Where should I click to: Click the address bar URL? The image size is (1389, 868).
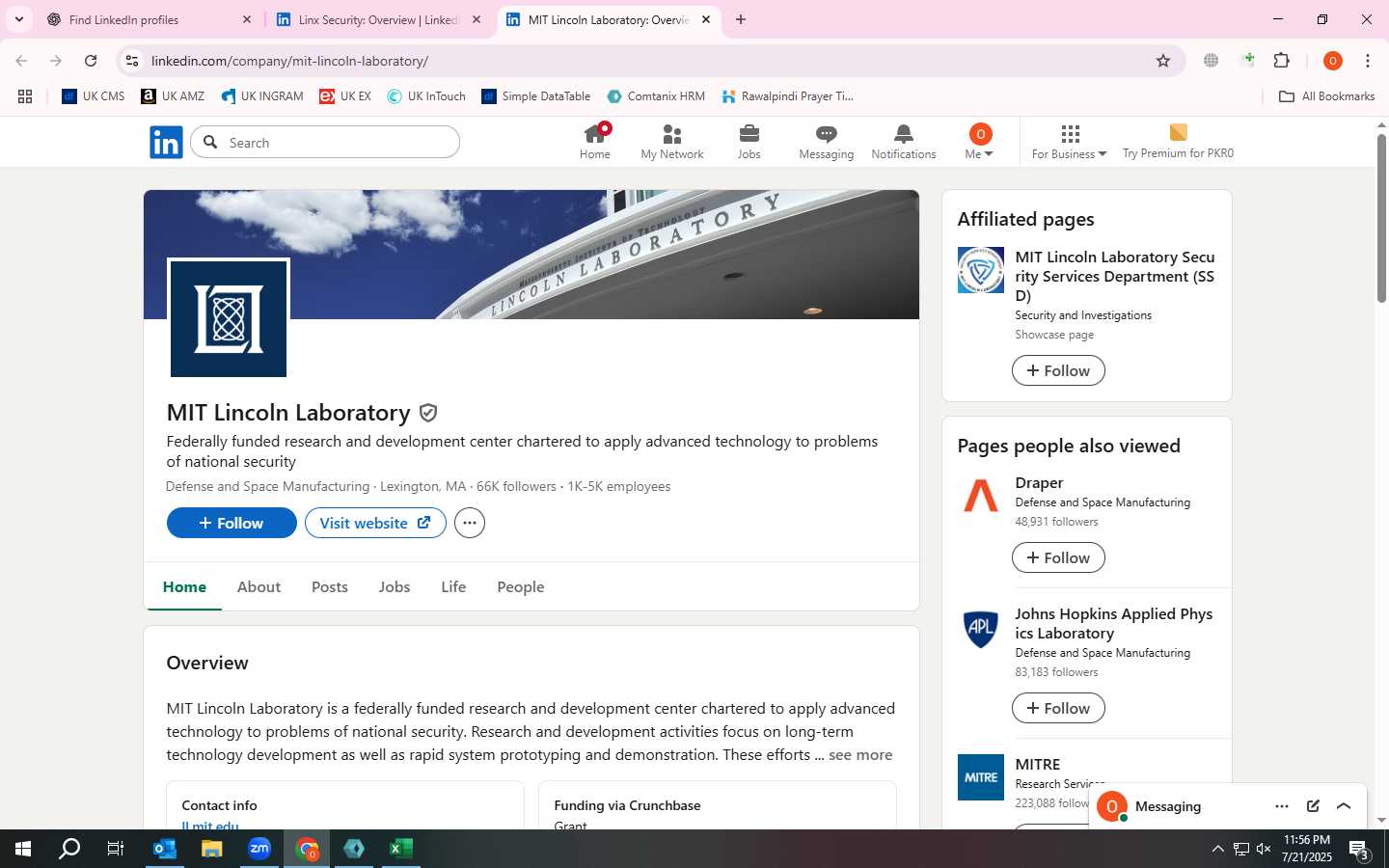tap(289, 61)
